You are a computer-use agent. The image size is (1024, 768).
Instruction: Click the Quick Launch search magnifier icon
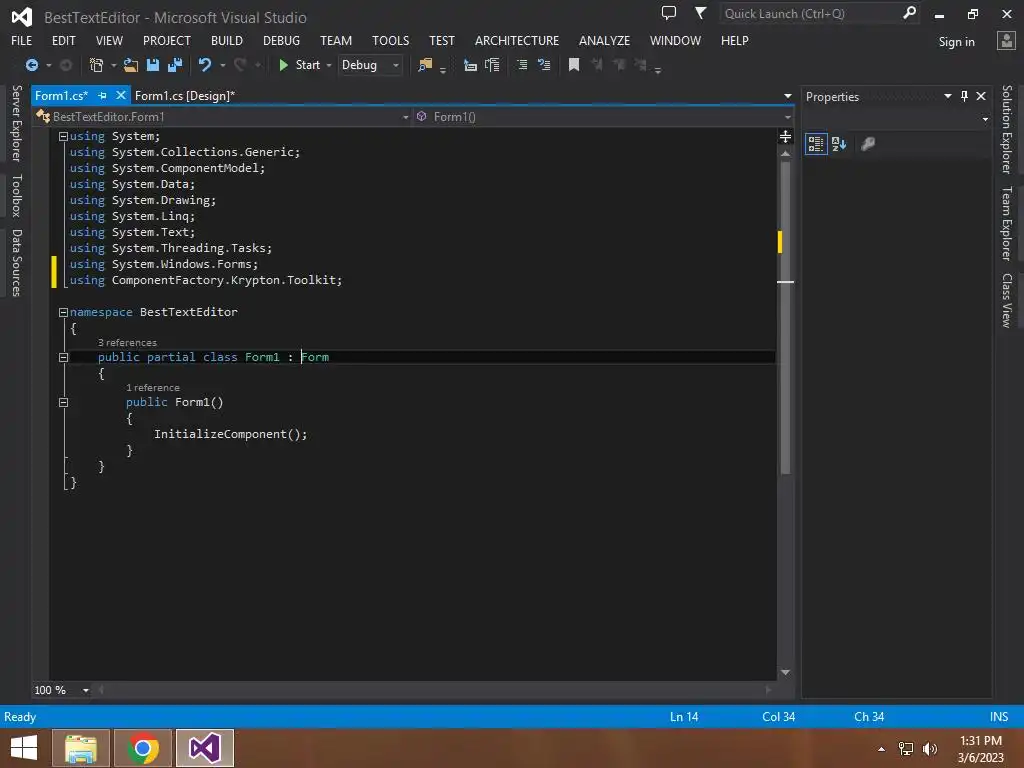pos(909,12)
